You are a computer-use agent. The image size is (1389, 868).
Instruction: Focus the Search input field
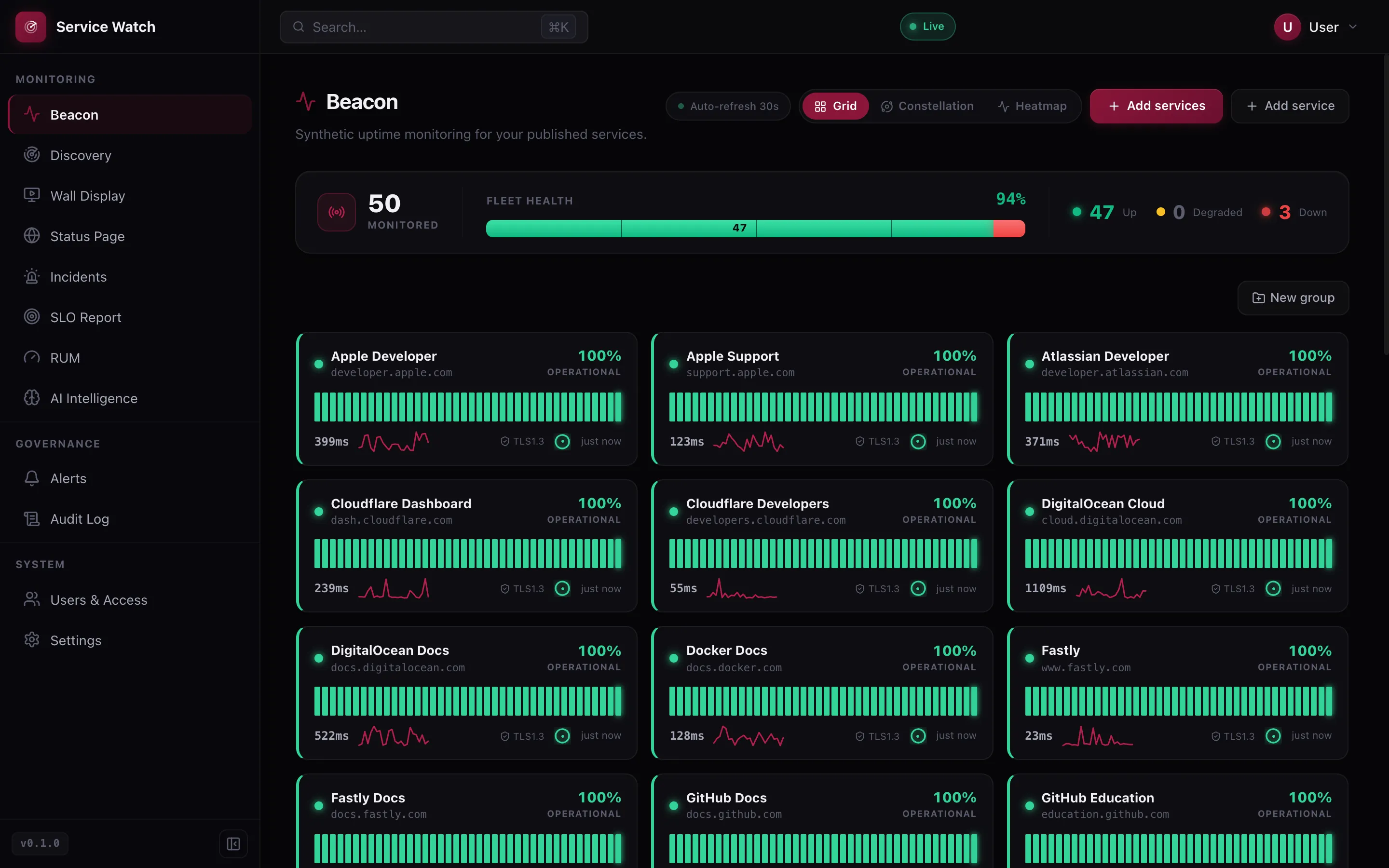click(x=434, y=27)
